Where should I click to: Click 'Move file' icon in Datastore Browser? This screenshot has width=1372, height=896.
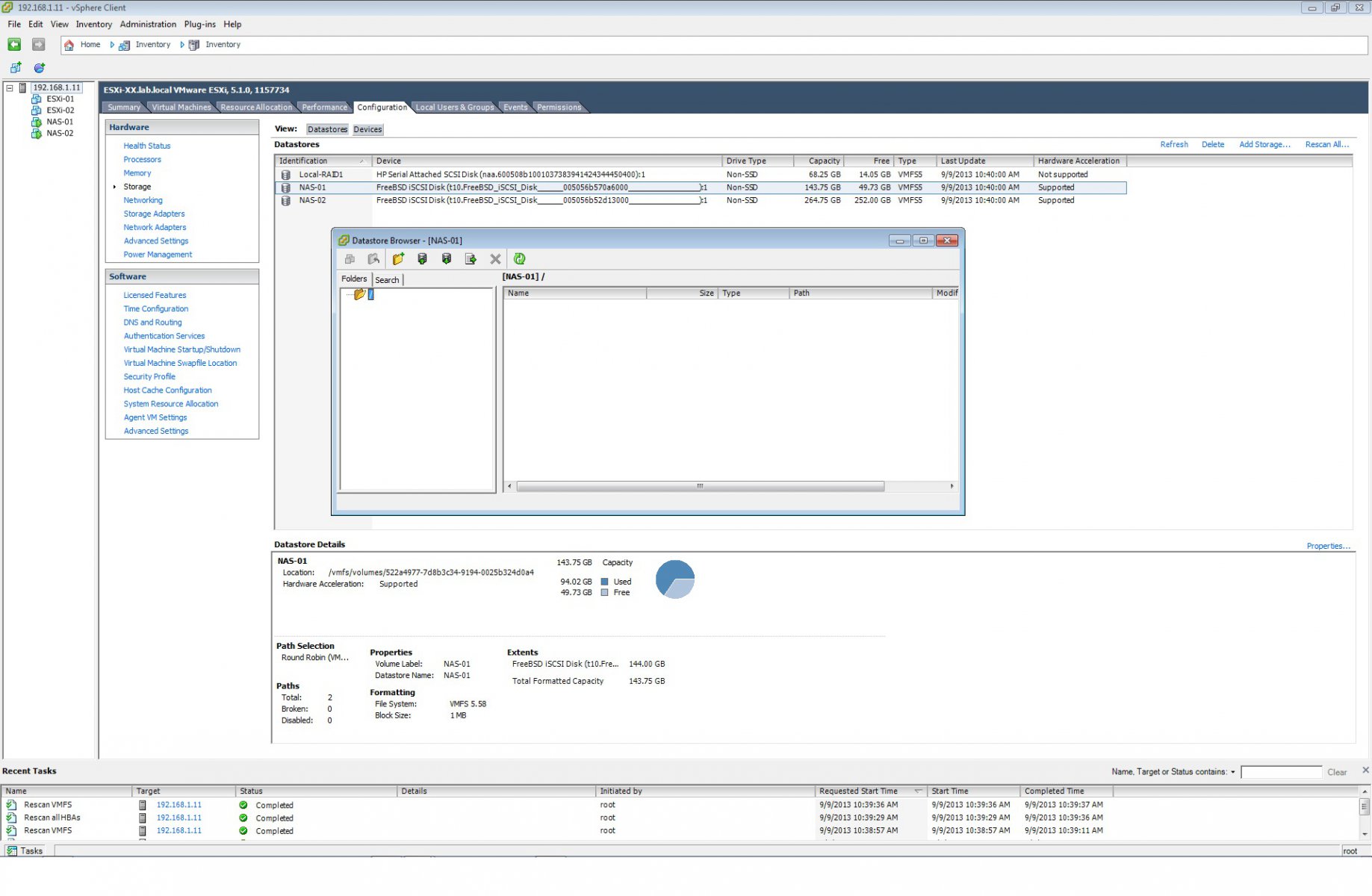[471, 259]
